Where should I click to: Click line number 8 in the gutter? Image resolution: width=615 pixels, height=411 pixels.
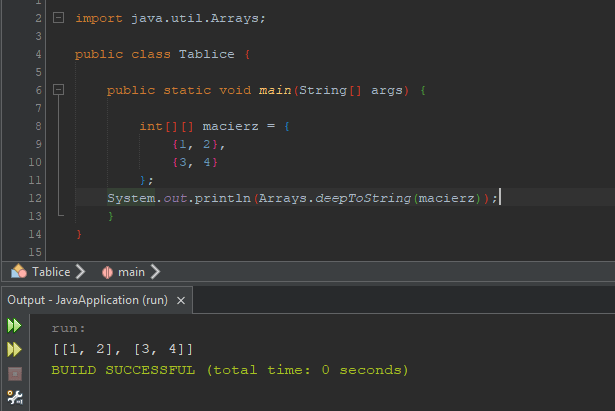[x=37, y=126]
